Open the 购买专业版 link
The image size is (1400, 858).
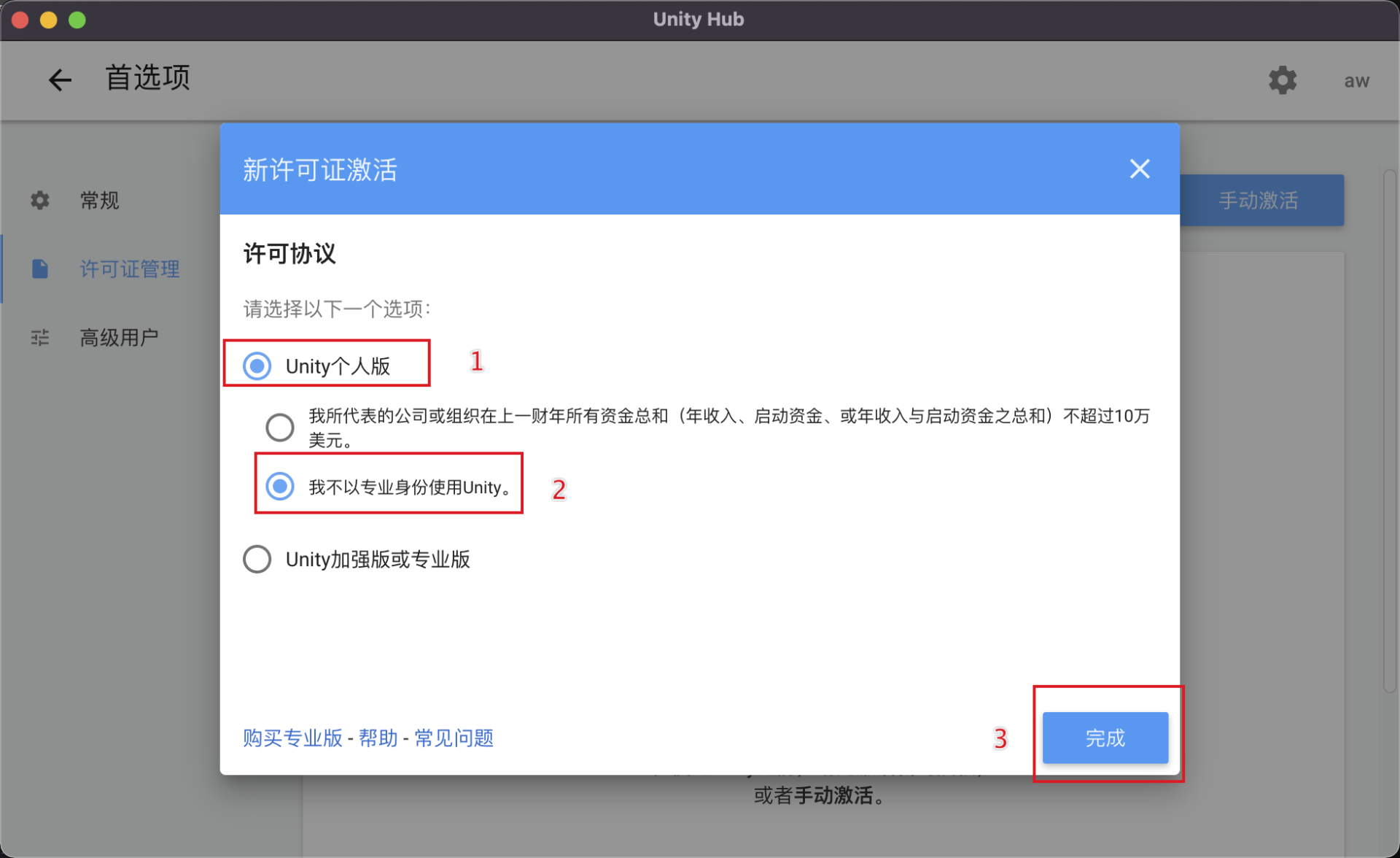[x=292, y=738]
